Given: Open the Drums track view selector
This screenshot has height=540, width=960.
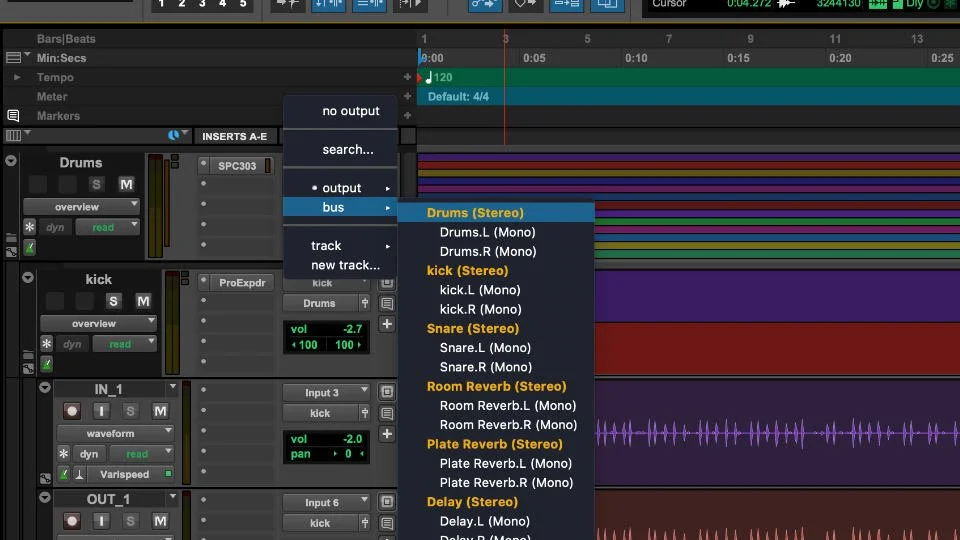Looking at the screenshot, I should (81, 207).
